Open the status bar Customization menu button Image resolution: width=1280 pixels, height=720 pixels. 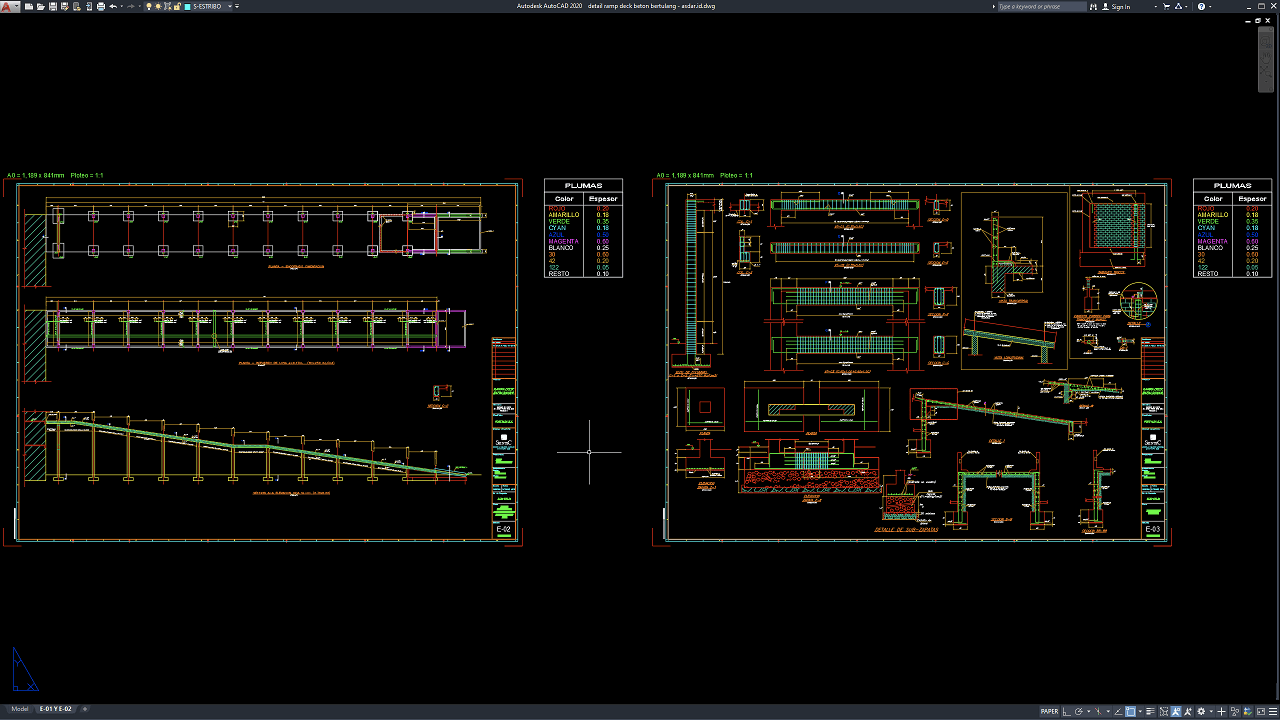tap(1271, 712)
